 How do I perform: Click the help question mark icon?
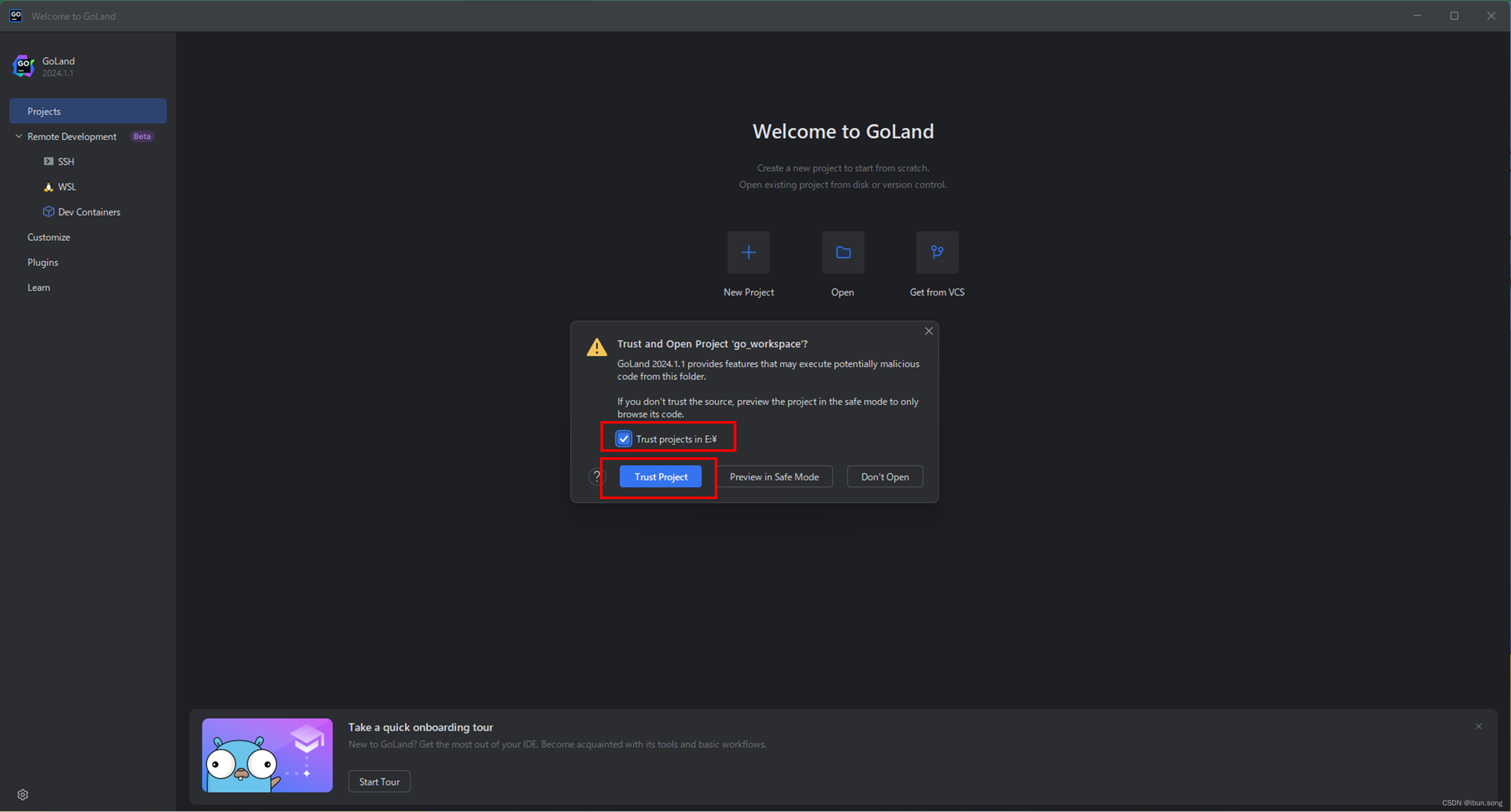coord(596,476)
